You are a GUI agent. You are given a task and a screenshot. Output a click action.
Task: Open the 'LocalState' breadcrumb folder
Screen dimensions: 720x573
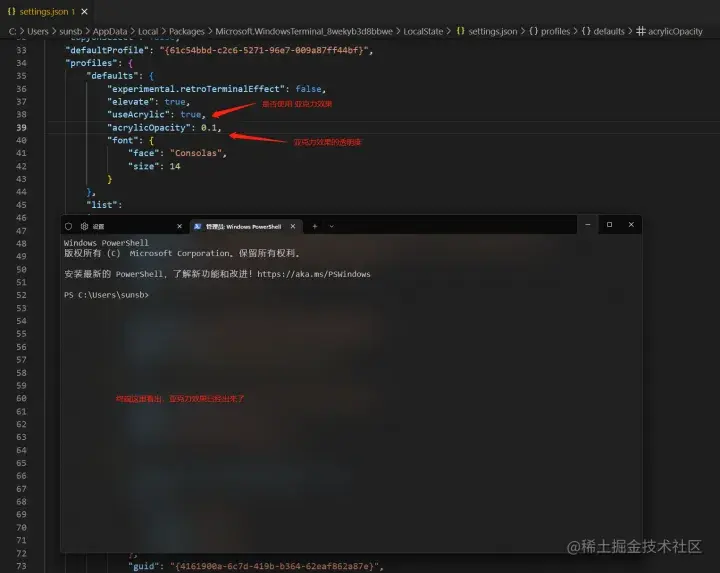tap(423, 31)
